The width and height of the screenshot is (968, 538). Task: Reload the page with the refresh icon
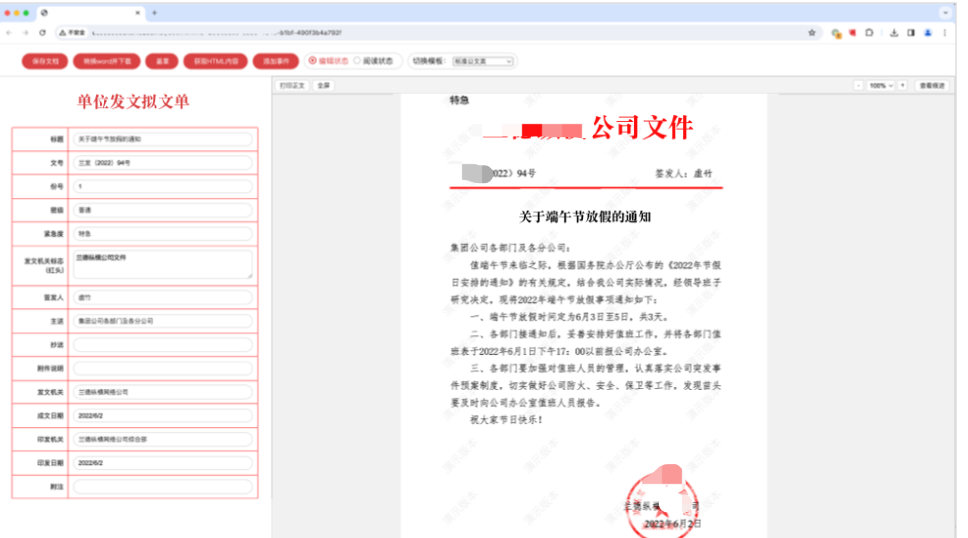point(42,33)
